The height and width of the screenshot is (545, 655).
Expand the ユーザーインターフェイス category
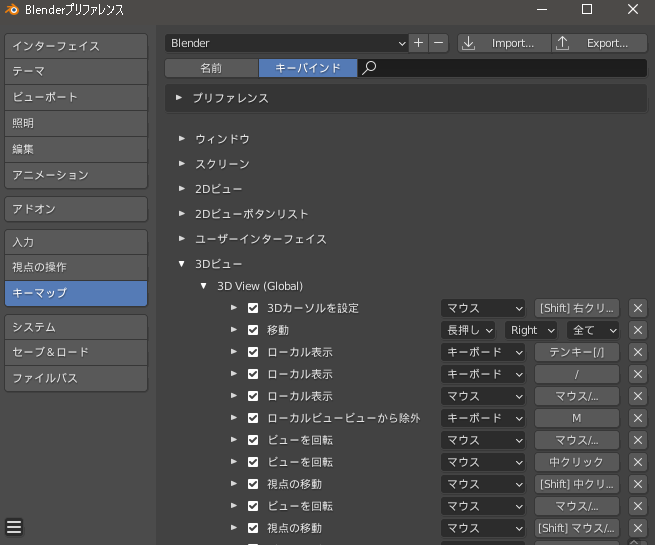[x=182, y=238]
